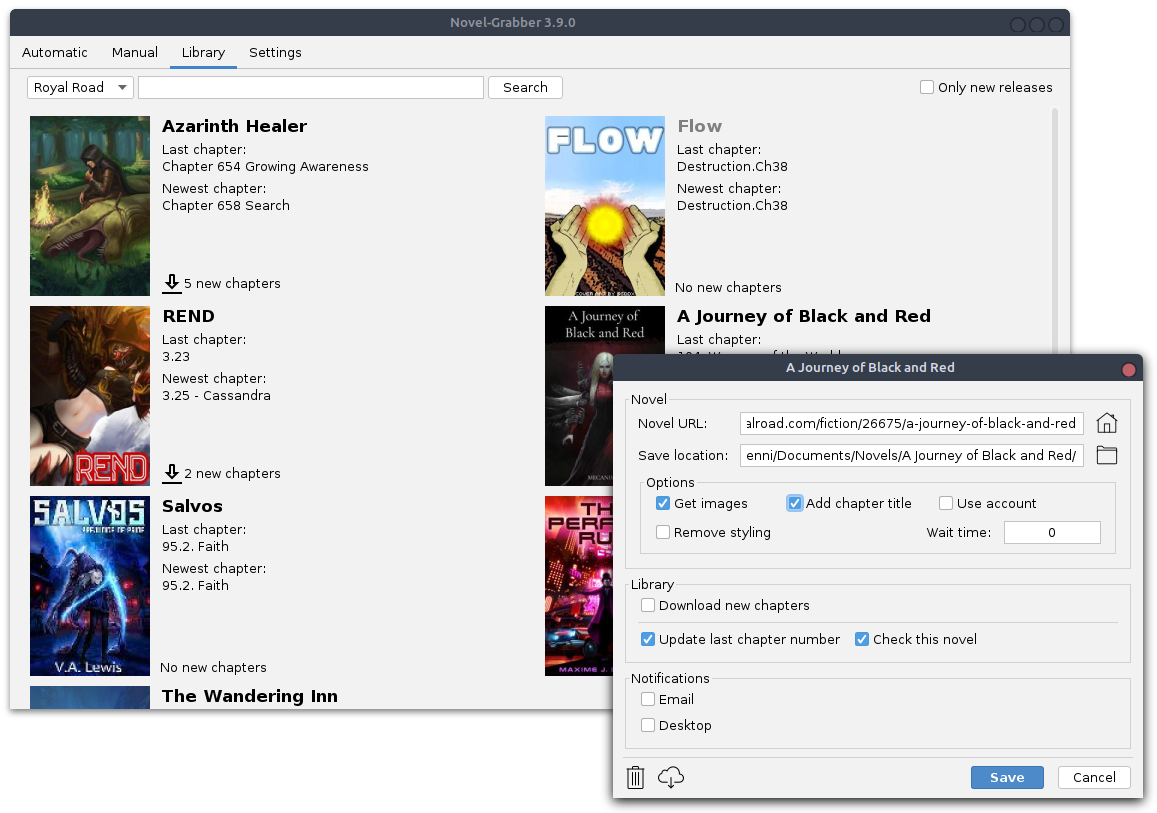Check Only new releases filter
Viewport: 1157px width, 813px height.
click(927, 87)
